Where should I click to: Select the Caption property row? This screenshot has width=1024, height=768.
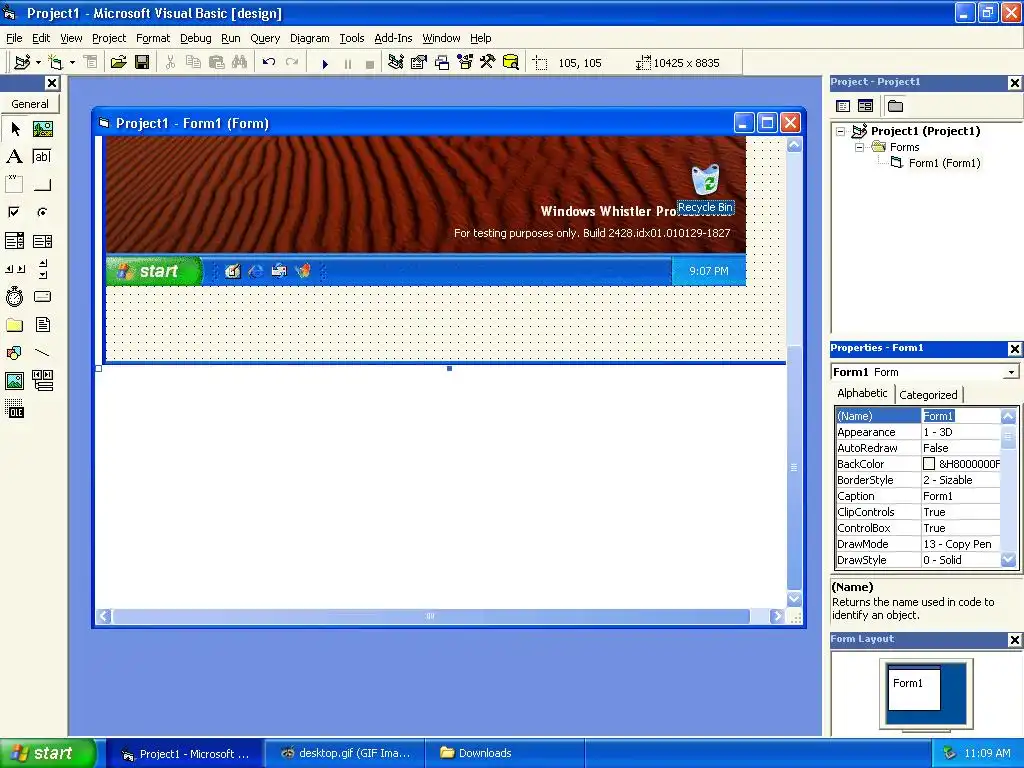[918, 496]
